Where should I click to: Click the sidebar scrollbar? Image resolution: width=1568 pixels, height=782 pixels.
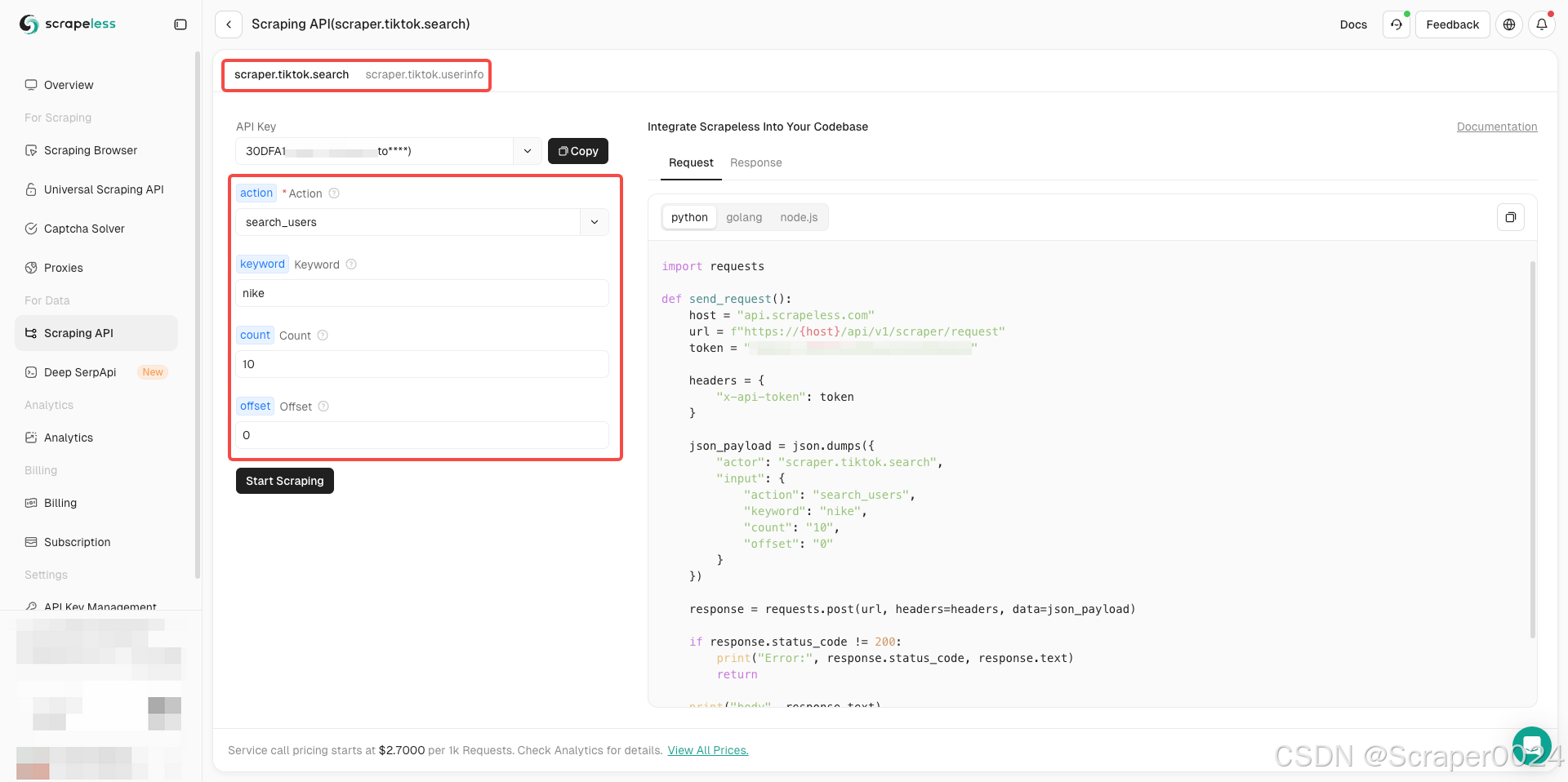click(x=198, y=314)
